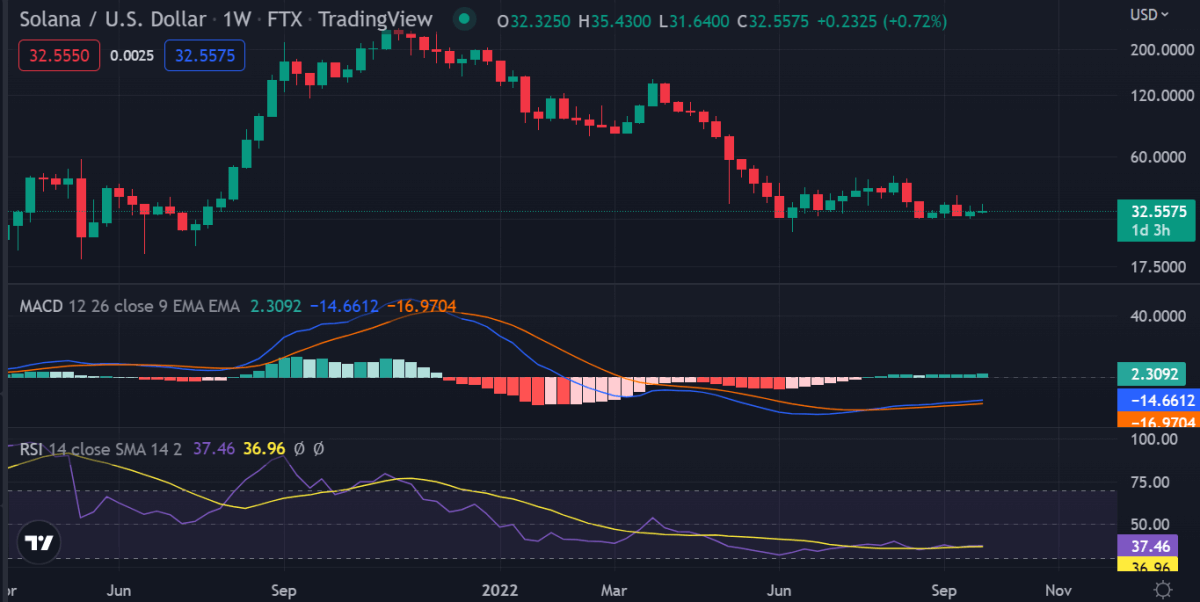
Task: Open the chart settings gear icon
Action: coord(1162,589)
